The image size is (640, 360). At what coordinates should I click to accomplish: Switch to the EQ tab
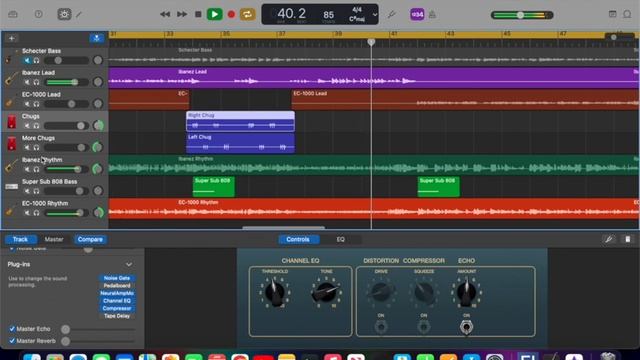tap(340, 239)
